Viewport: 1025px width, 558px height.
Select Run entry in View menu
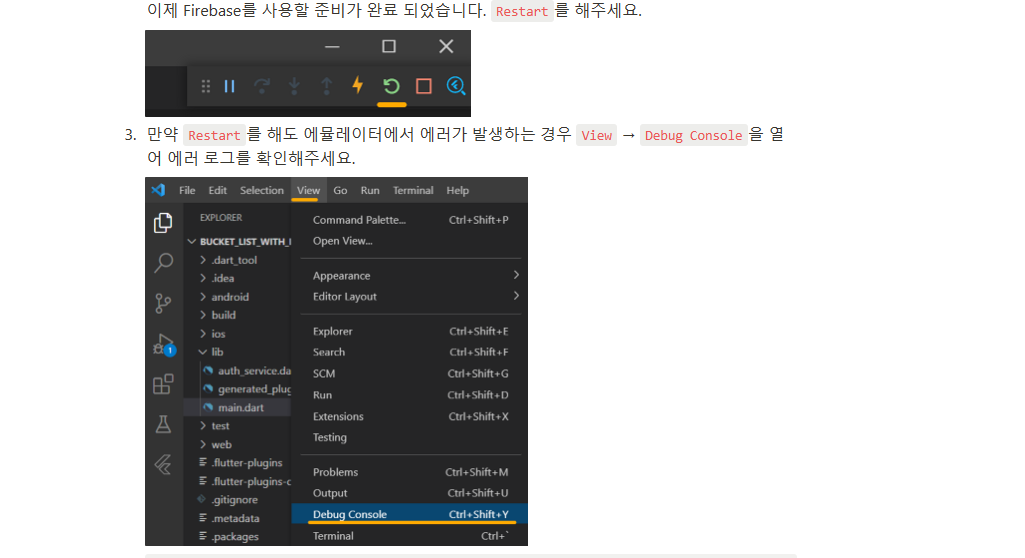(x=410, y=395)
